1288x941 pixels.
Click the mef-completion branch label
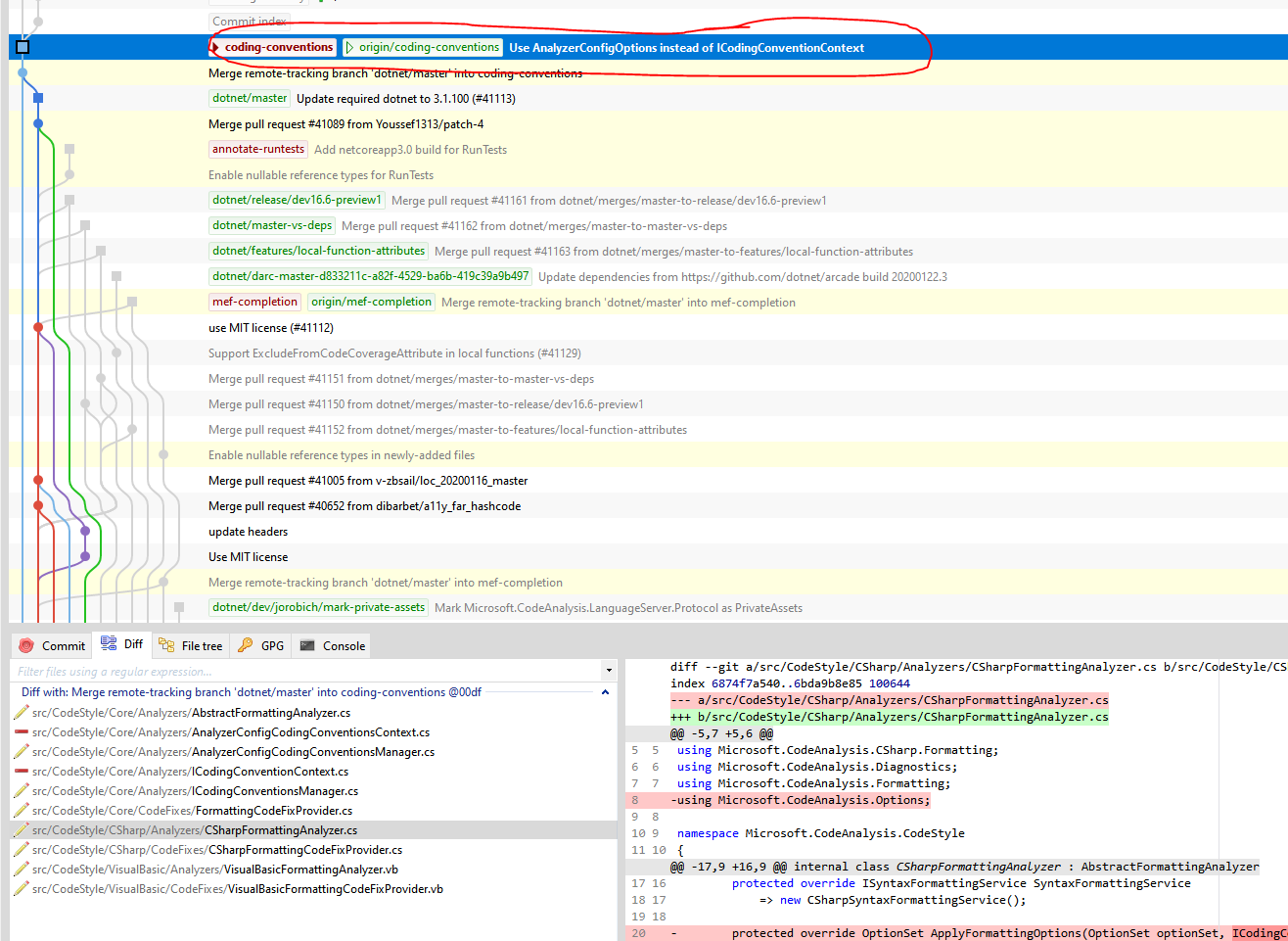pyautogui.click(x=254, y=302)
